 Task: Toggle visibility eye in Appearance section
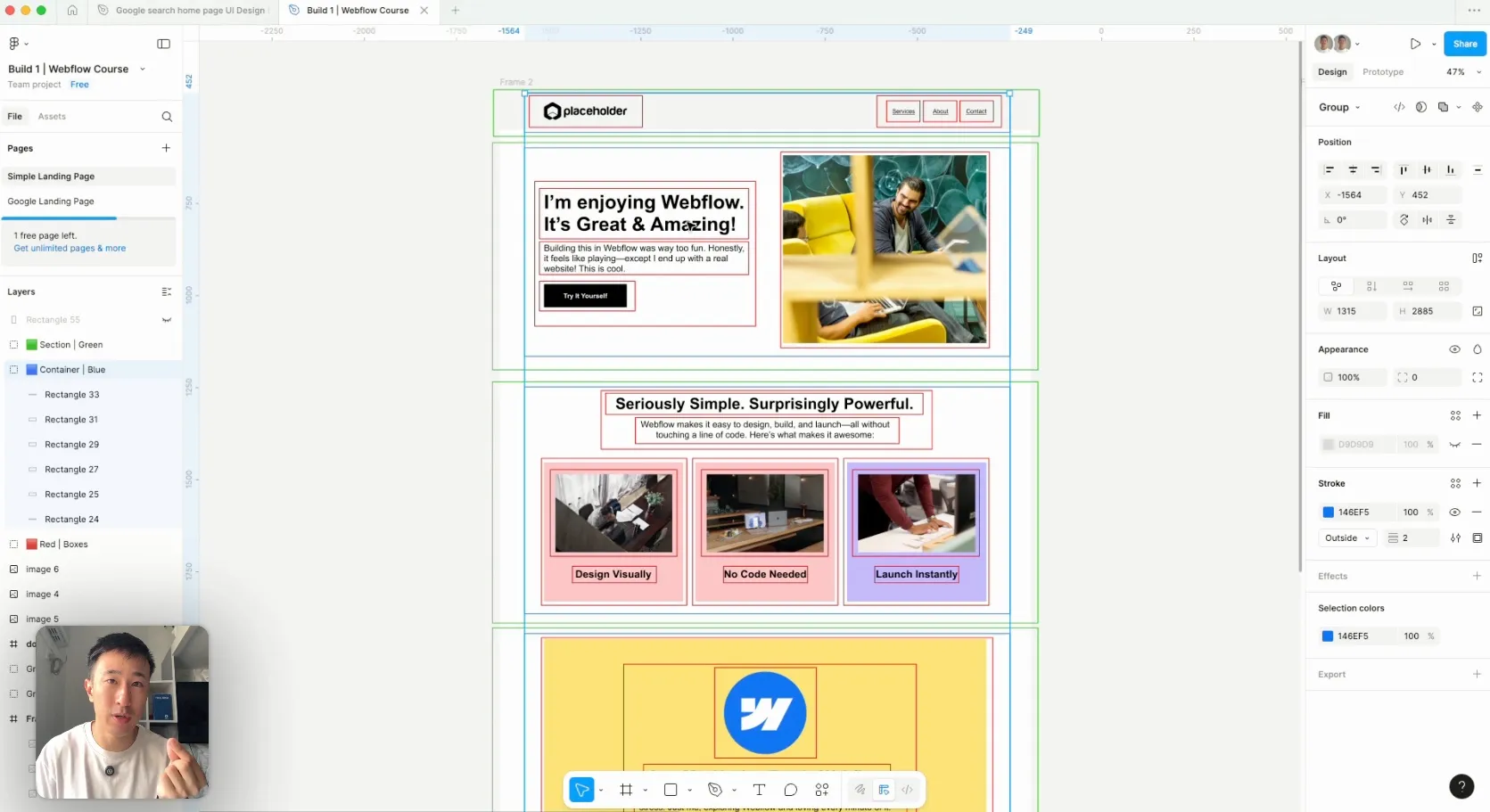[1454, 349]
